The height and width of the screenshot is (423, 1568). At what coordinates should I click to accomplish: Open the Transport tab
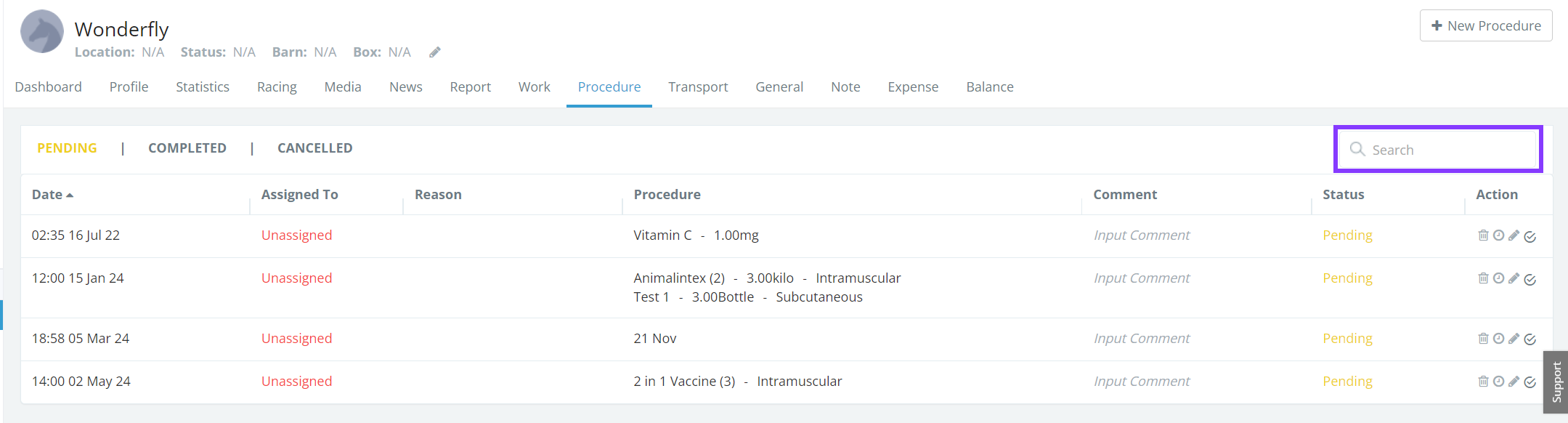pyautogui.click(x=698, y=87)
